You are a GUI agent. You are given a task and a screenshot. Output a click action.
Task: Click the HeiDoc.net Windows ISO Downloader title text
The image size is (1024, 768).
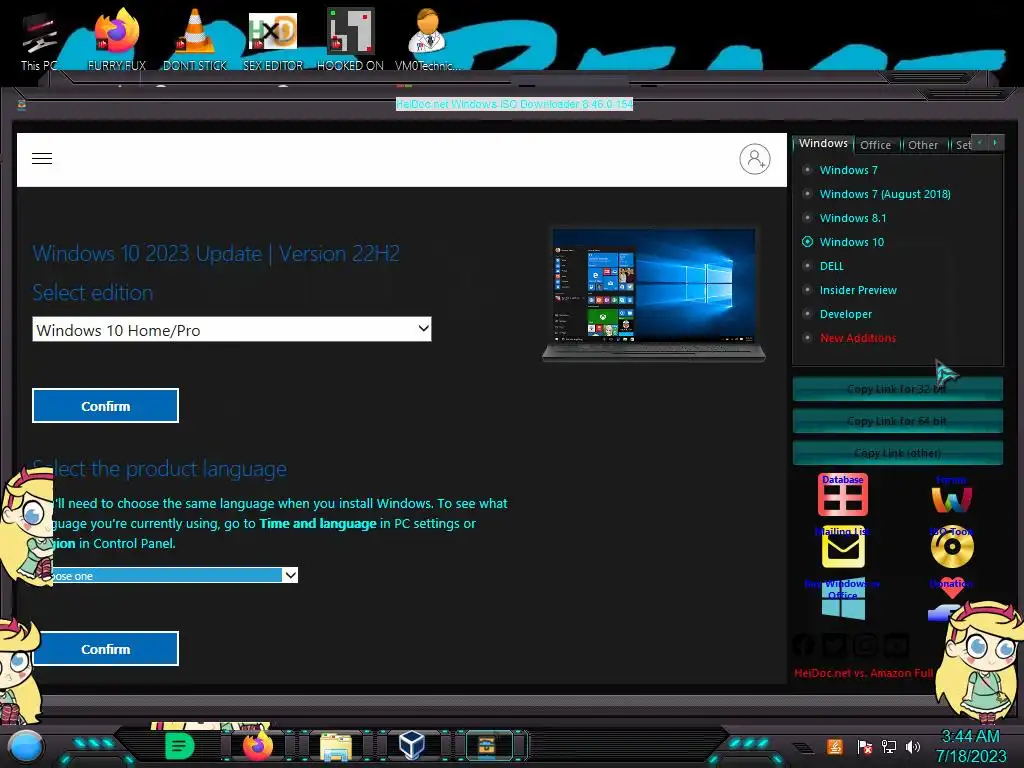514,104
